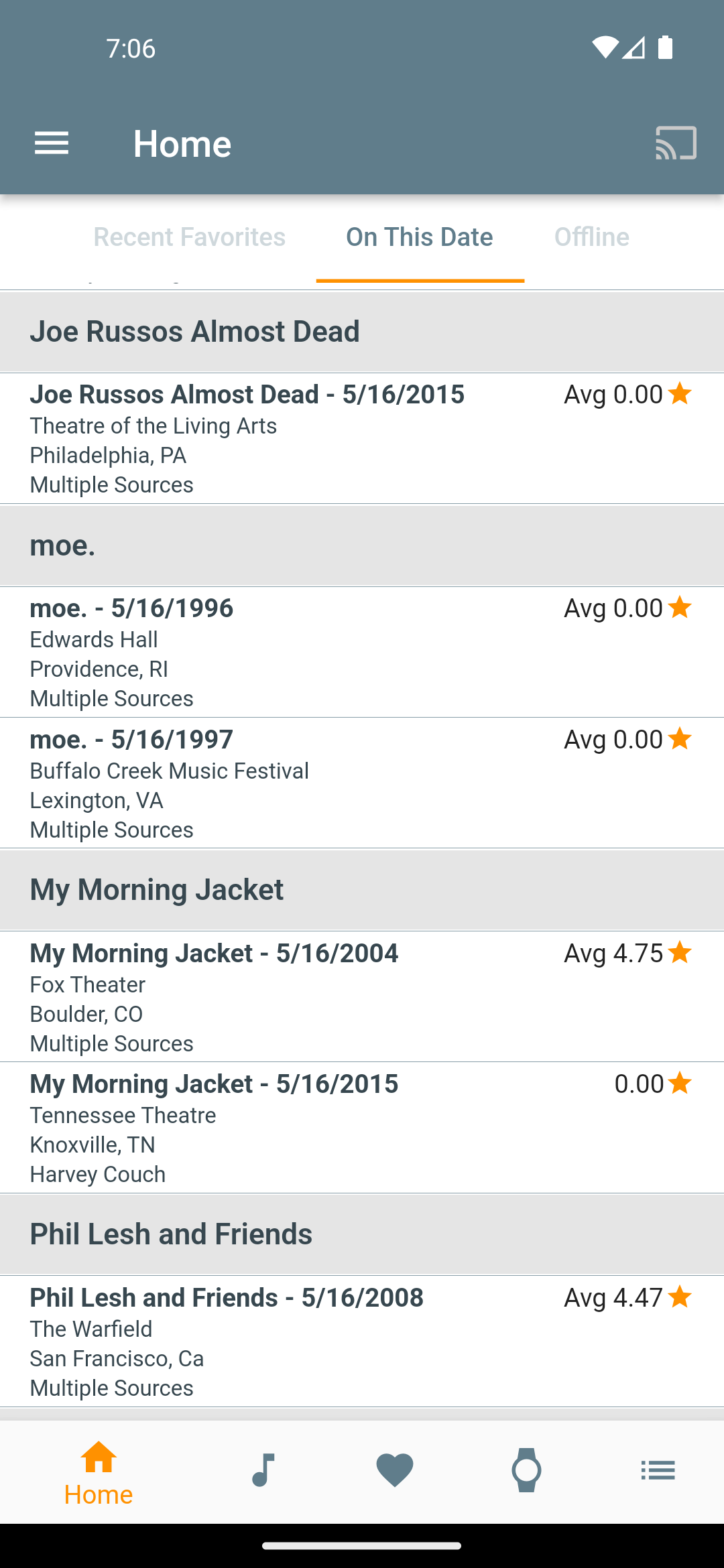724x1568 pixels.
Task: Tap the star on Phil Lesh 5/16/2008
Action: [x=680, y=1297]
